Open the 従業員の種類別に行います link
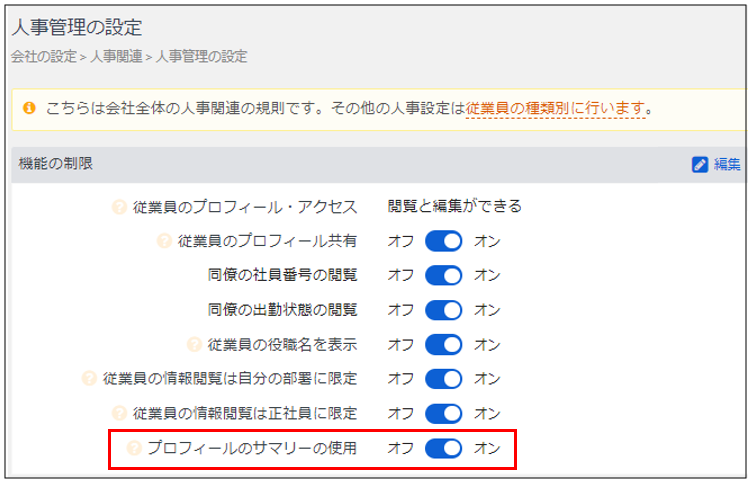This screenshot has width=748, height=482. (555, 107)
